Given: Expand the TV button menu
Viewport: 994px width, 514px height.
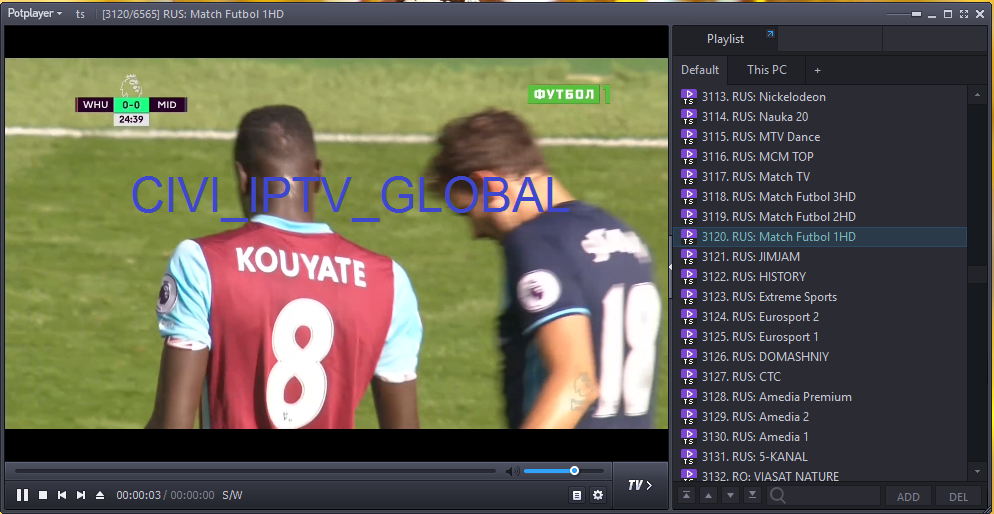Looking at the screenshot, I should (x=639, y=486).
